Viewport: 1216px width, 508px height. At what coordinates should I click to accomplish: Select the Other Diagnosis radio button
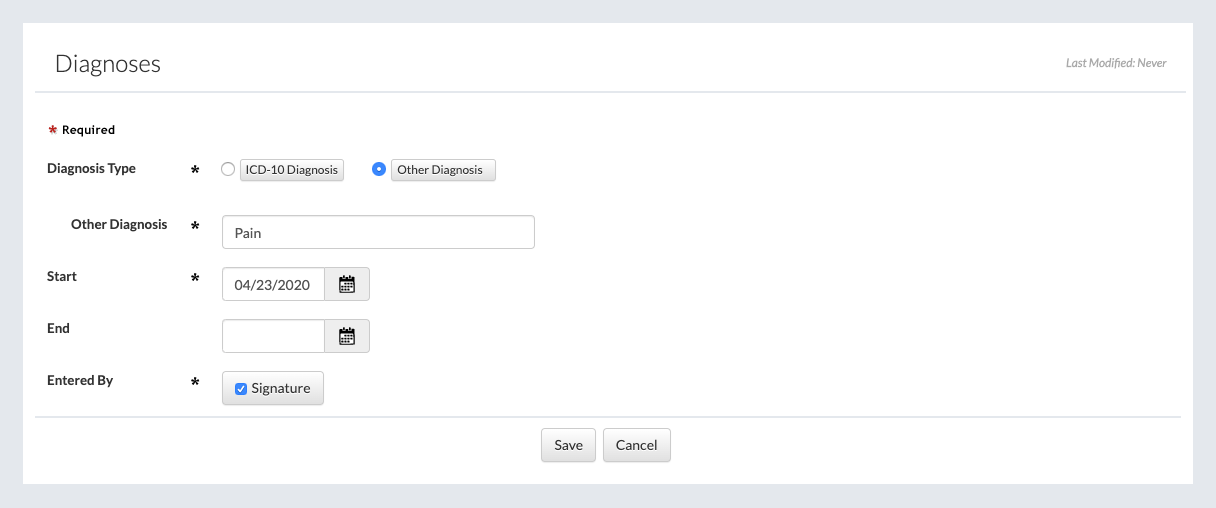[379, 169]
